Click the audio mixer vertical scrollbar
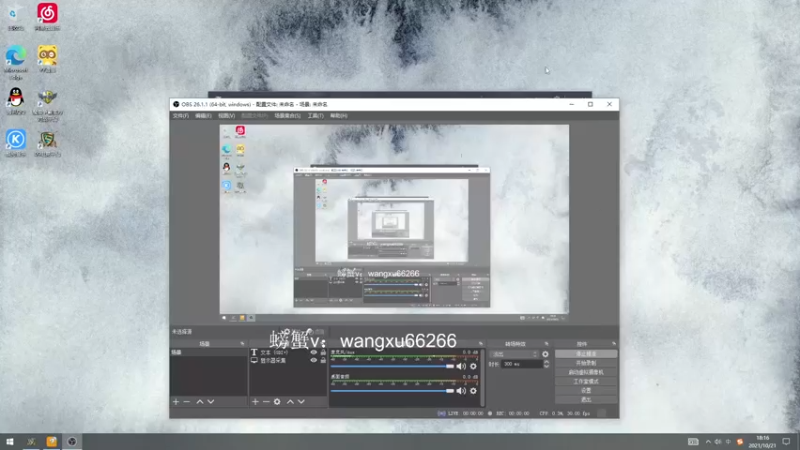Viewport: 800px width, 450px height. 482,378
